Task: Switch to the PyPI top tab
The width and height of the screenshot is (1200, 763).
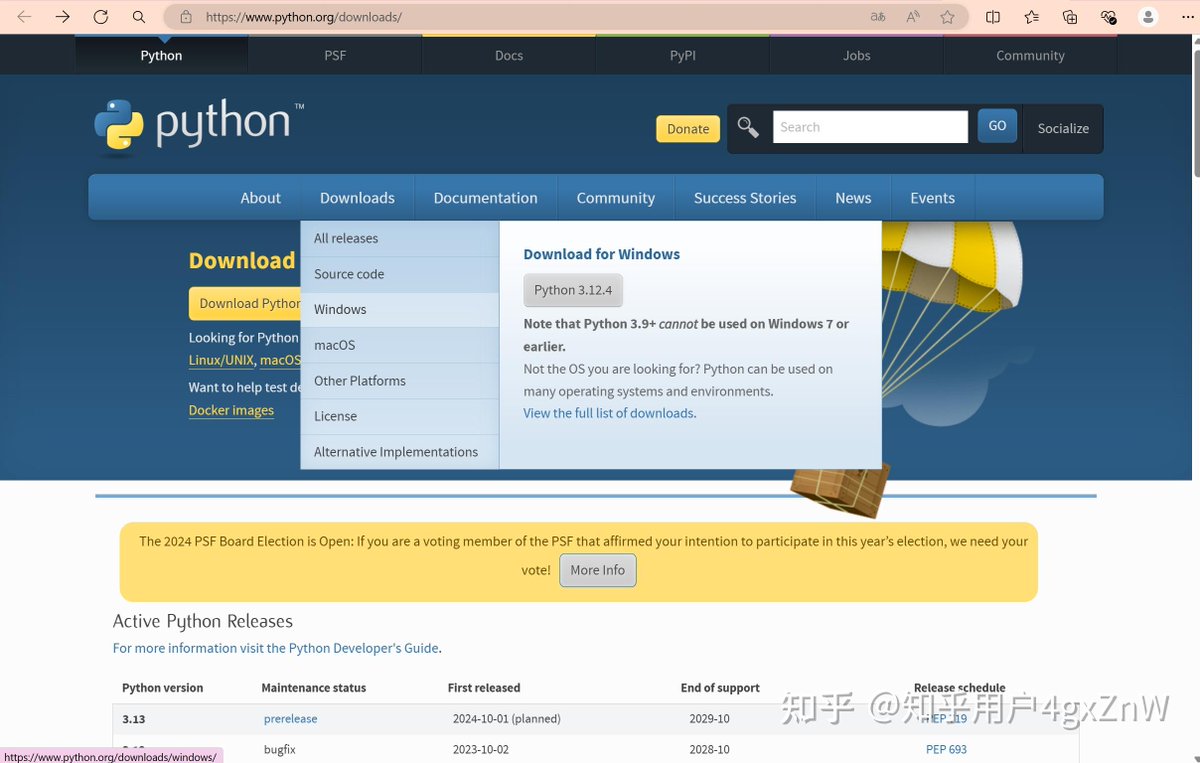Action: tap(683, 55)
